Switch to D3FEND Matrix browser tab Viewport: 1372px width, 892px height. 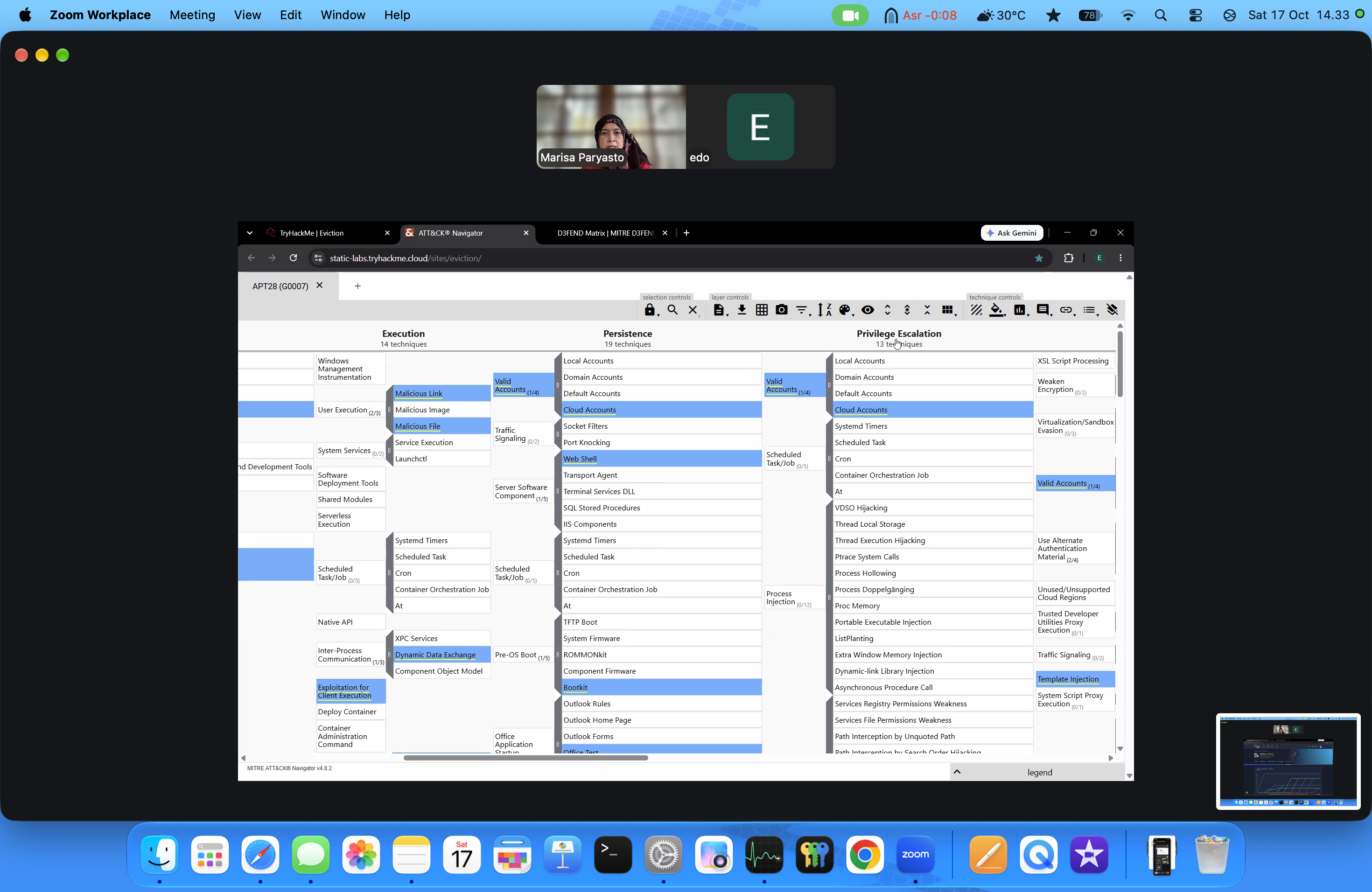(604, 233)
